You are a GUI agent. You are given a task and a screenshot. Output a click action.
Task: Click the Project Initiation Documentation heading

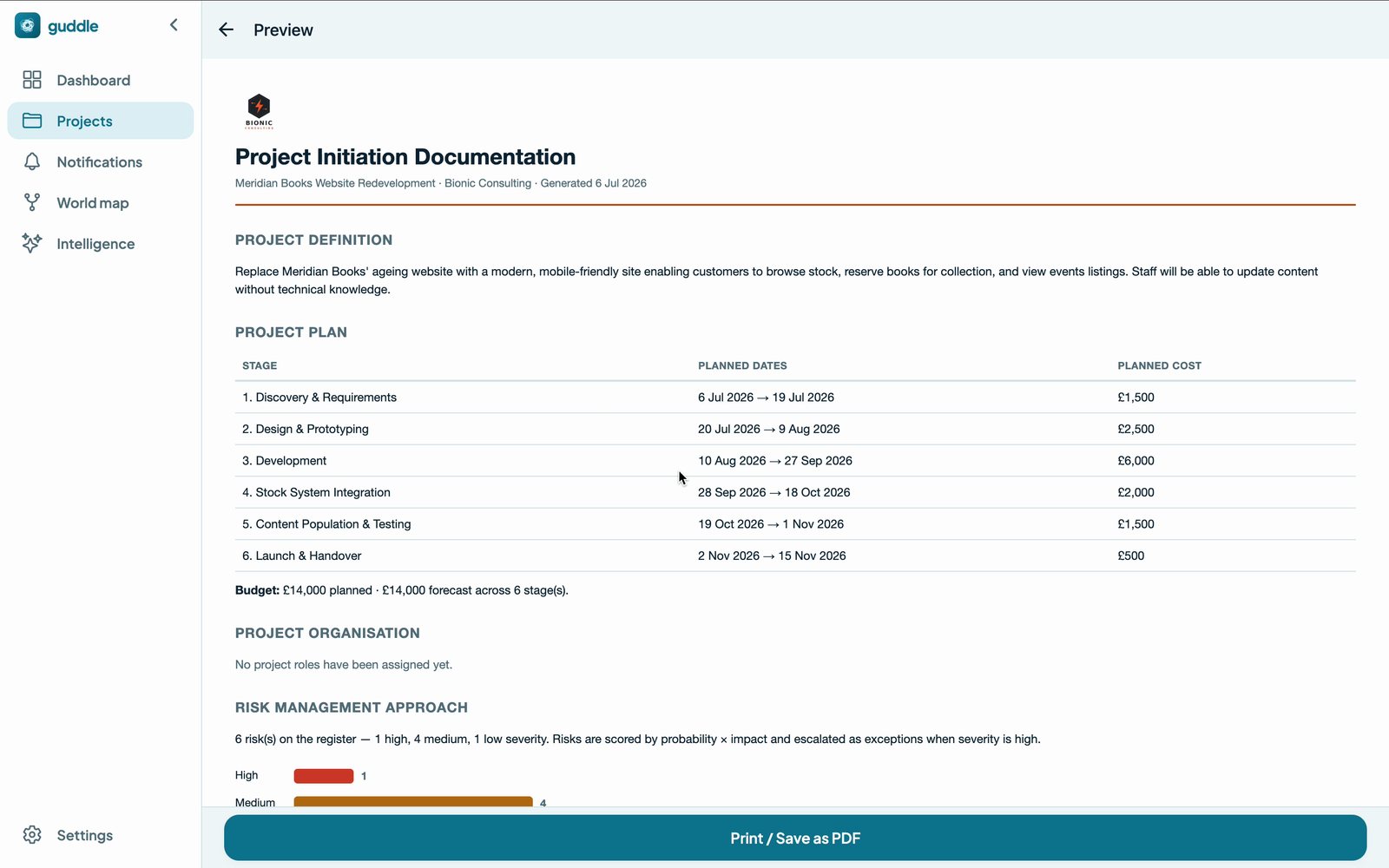tap(405, 157)
